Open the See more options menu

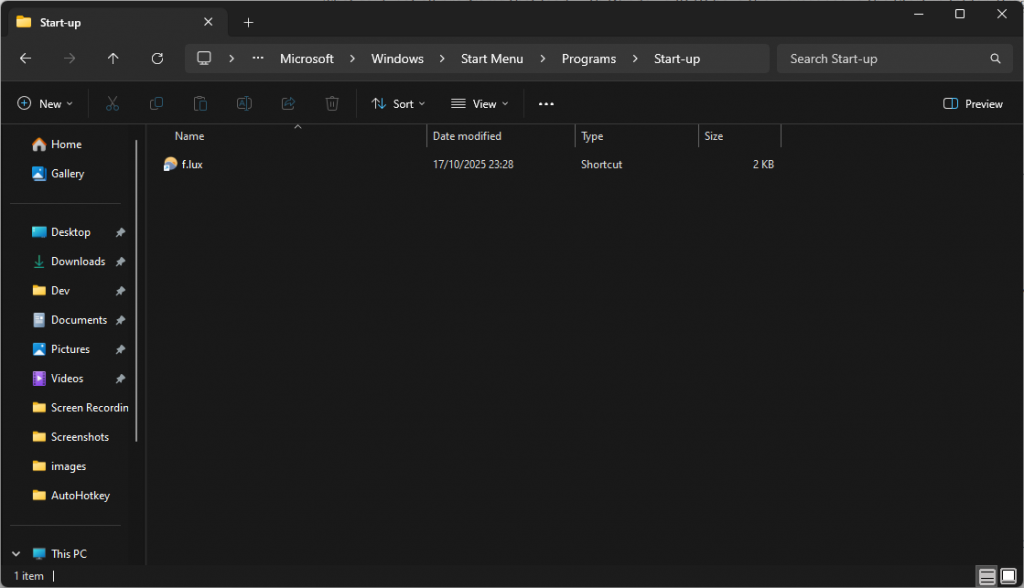(545, 103)
